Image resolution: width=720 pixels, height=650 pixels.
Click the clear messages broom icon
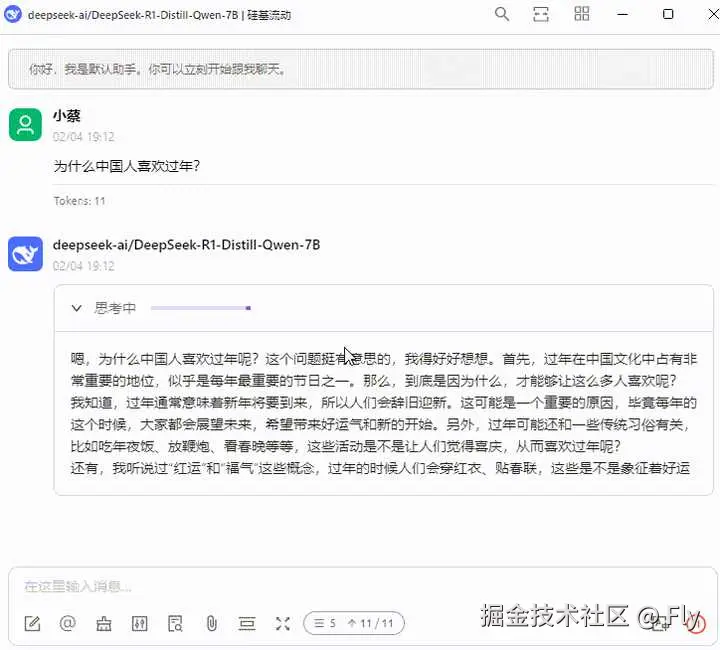pos(104,623)
